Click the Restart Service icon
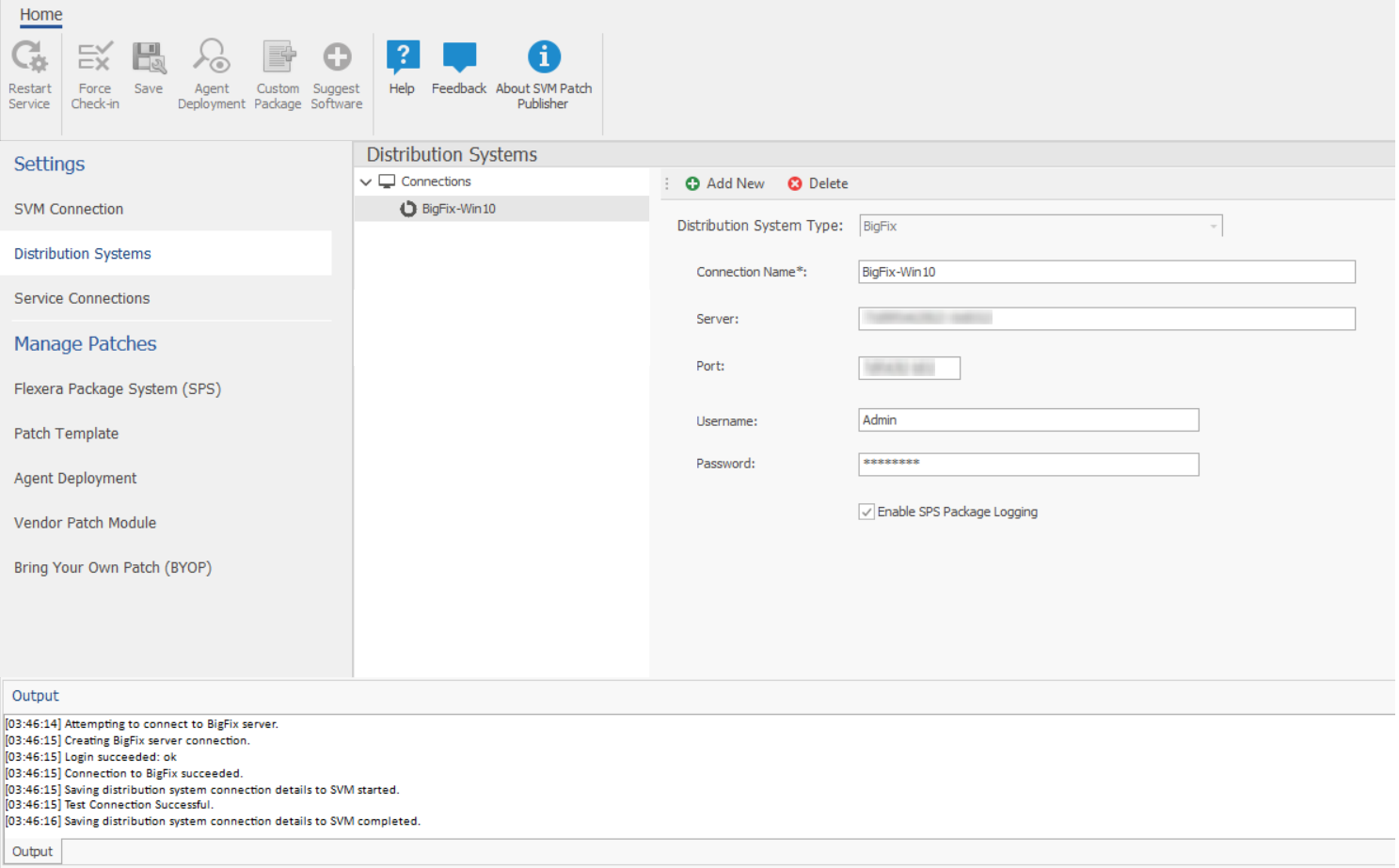This screenshot has width=1399, height=868. [x=29, y=58]
